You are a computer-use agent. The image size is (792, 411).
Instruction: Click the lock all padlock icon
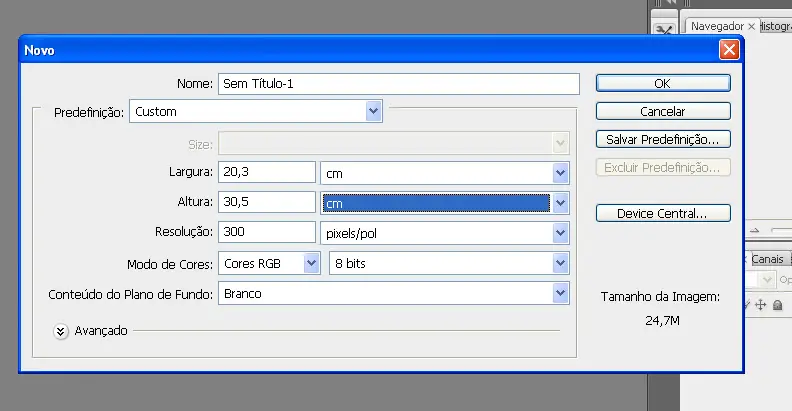[x=777, y=305]
